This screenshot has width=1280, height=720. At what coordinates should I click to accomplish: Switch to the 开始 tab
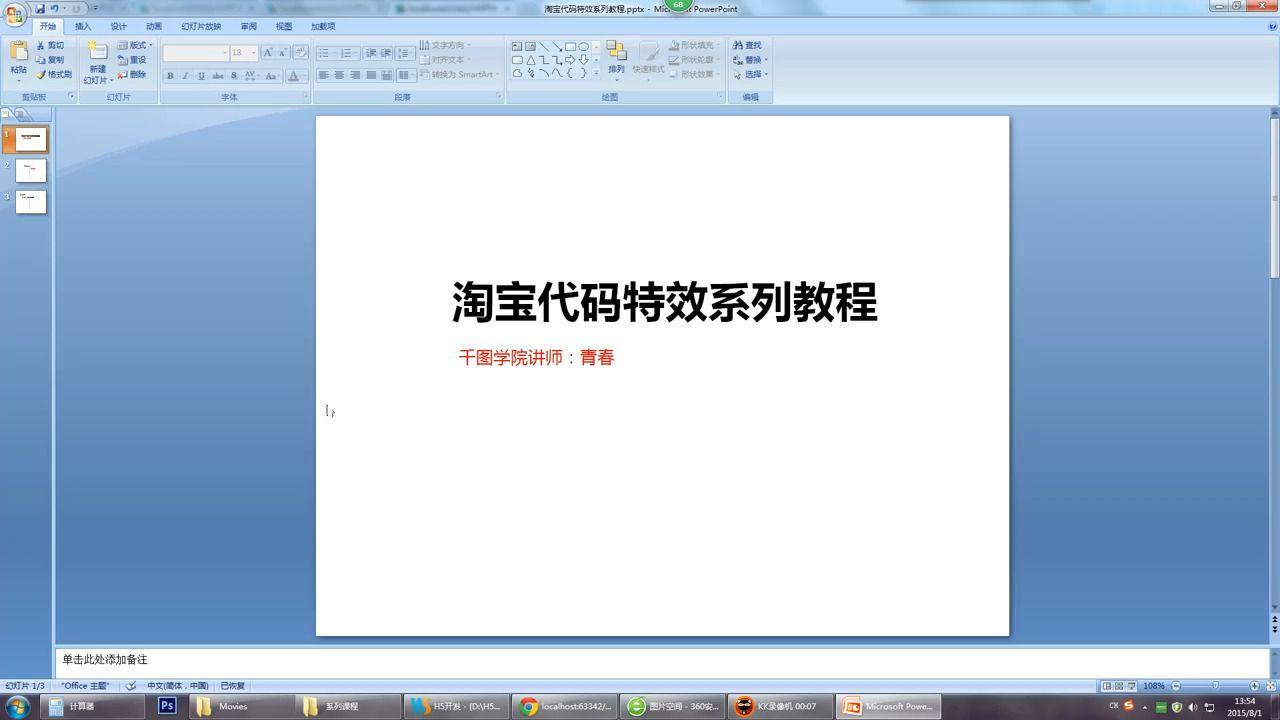click(x=48, y=26)
